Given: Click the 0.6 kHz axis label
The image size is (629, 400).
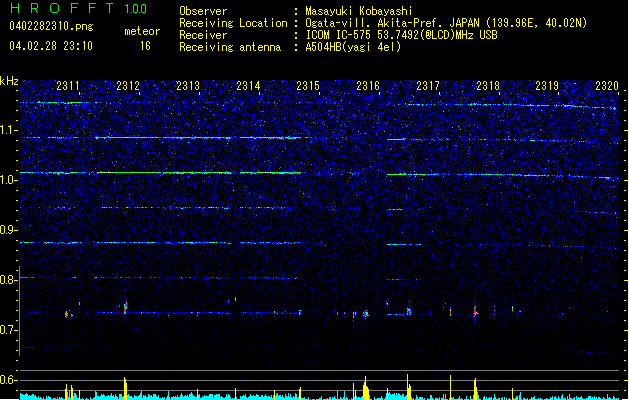Looking at the screenshot, I should click(9, 380).
